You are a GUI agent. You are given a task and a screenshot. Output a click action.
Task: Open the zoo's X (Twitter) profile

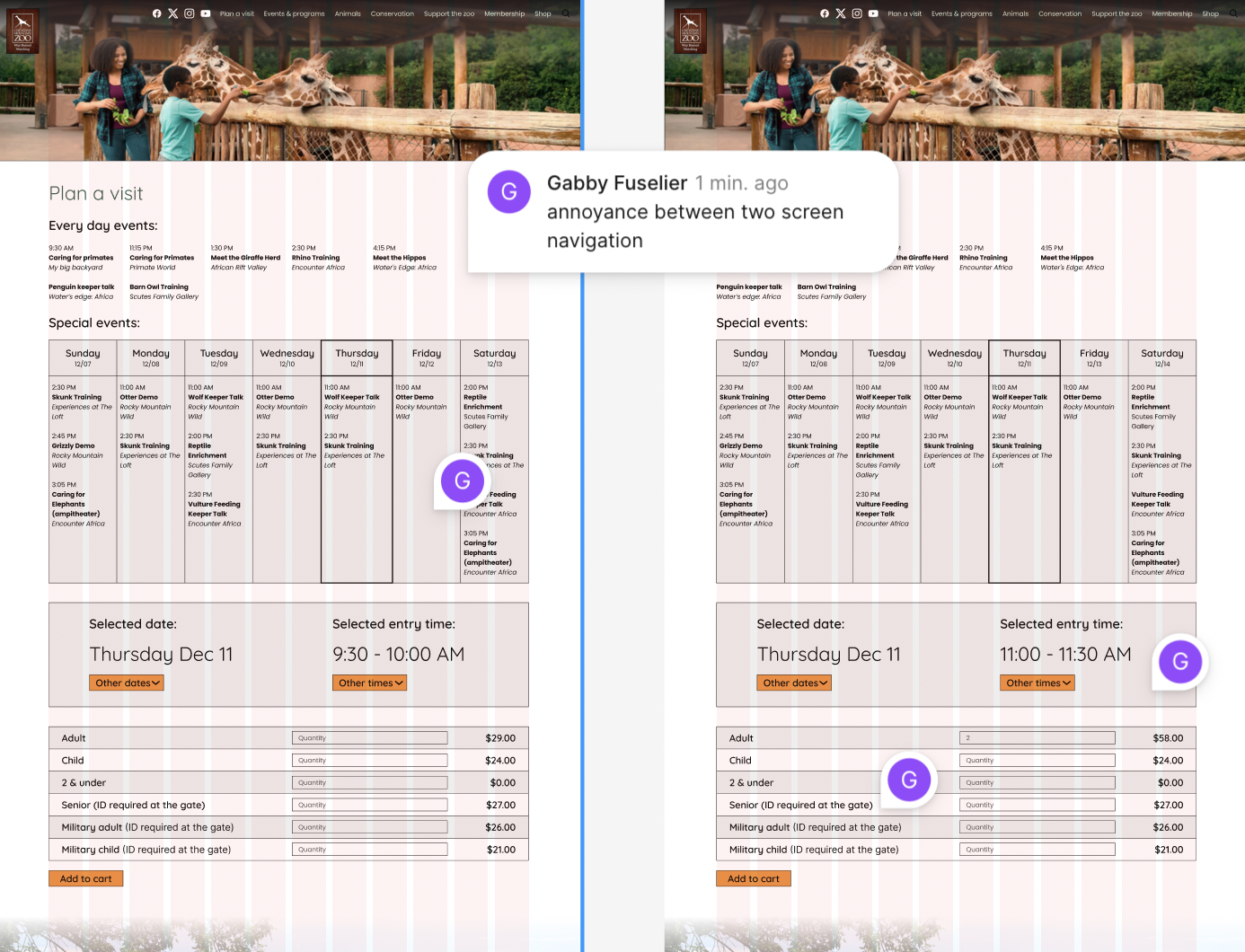click(x=172, y=13)
